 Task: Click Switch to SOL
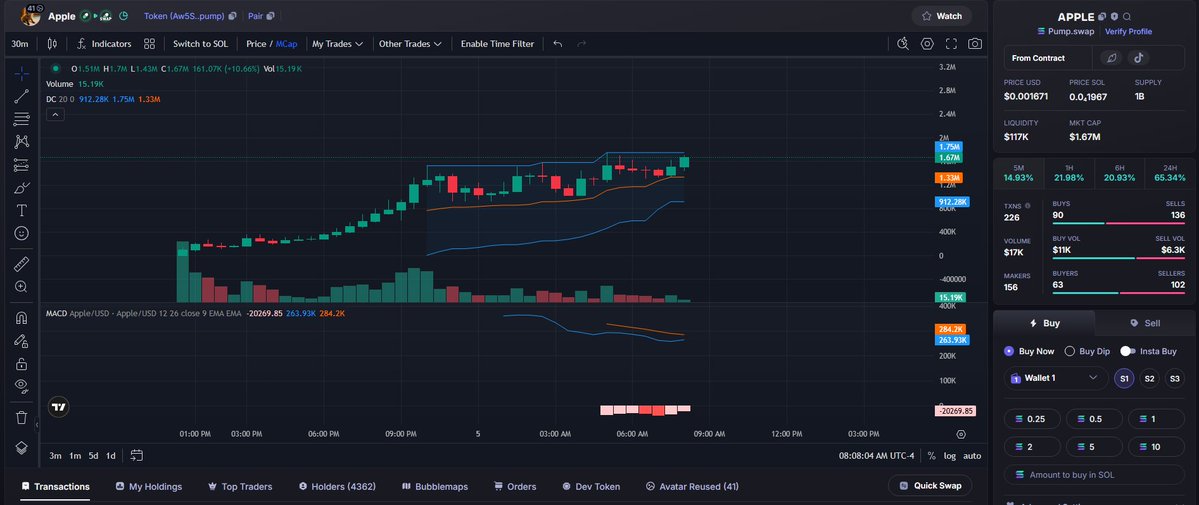[x=200, y=44]
